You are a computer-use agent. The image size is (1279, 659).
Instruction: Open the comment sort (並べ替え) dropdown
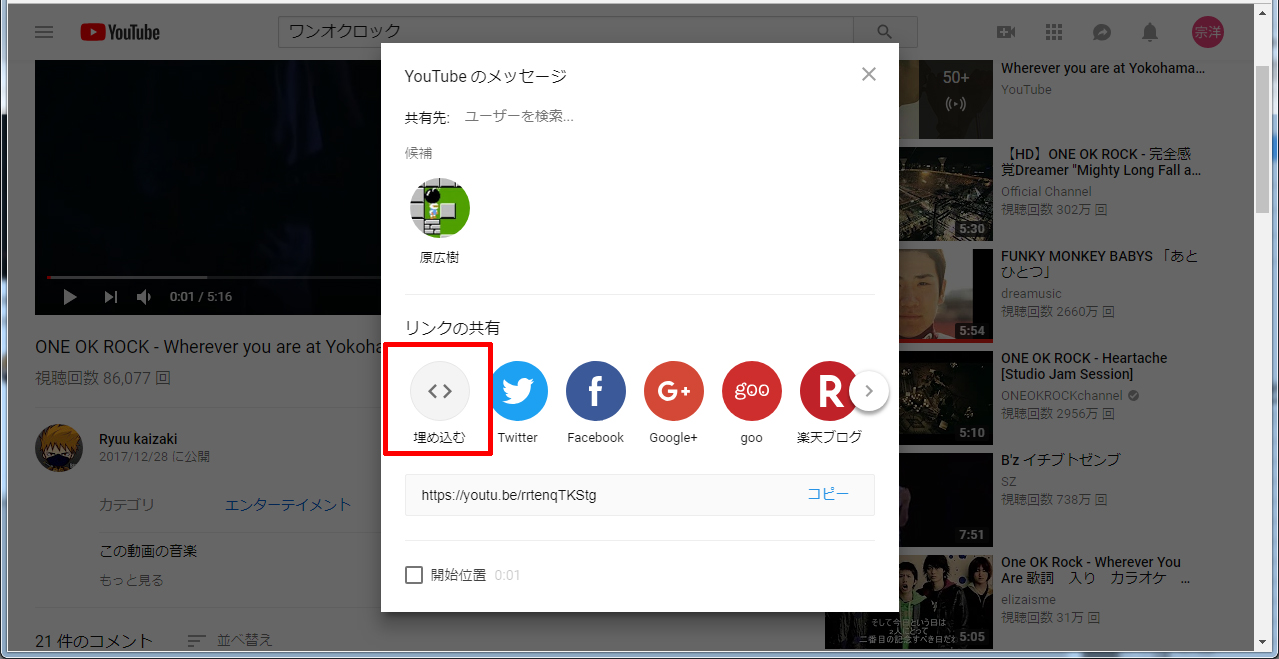tap(231, 640)
